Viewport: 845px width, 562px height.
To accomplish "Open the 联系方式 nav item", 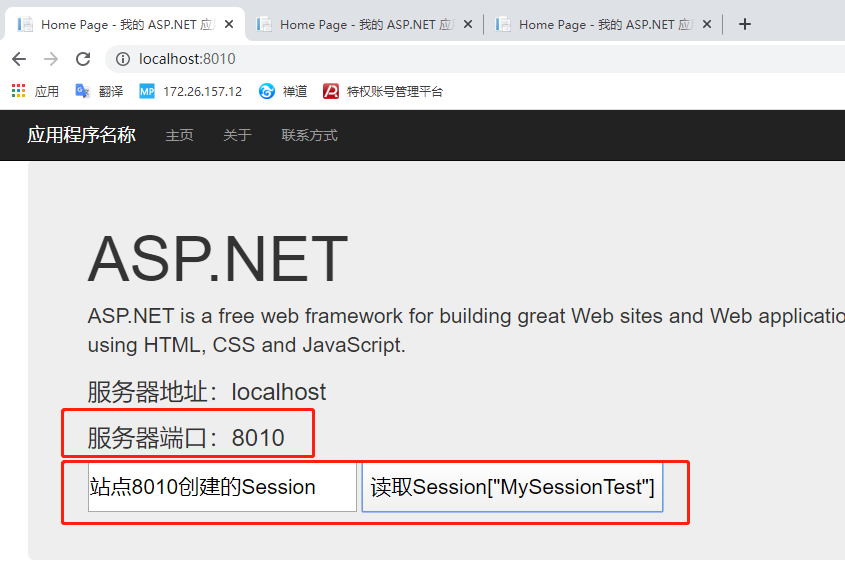I will point(309,135).
